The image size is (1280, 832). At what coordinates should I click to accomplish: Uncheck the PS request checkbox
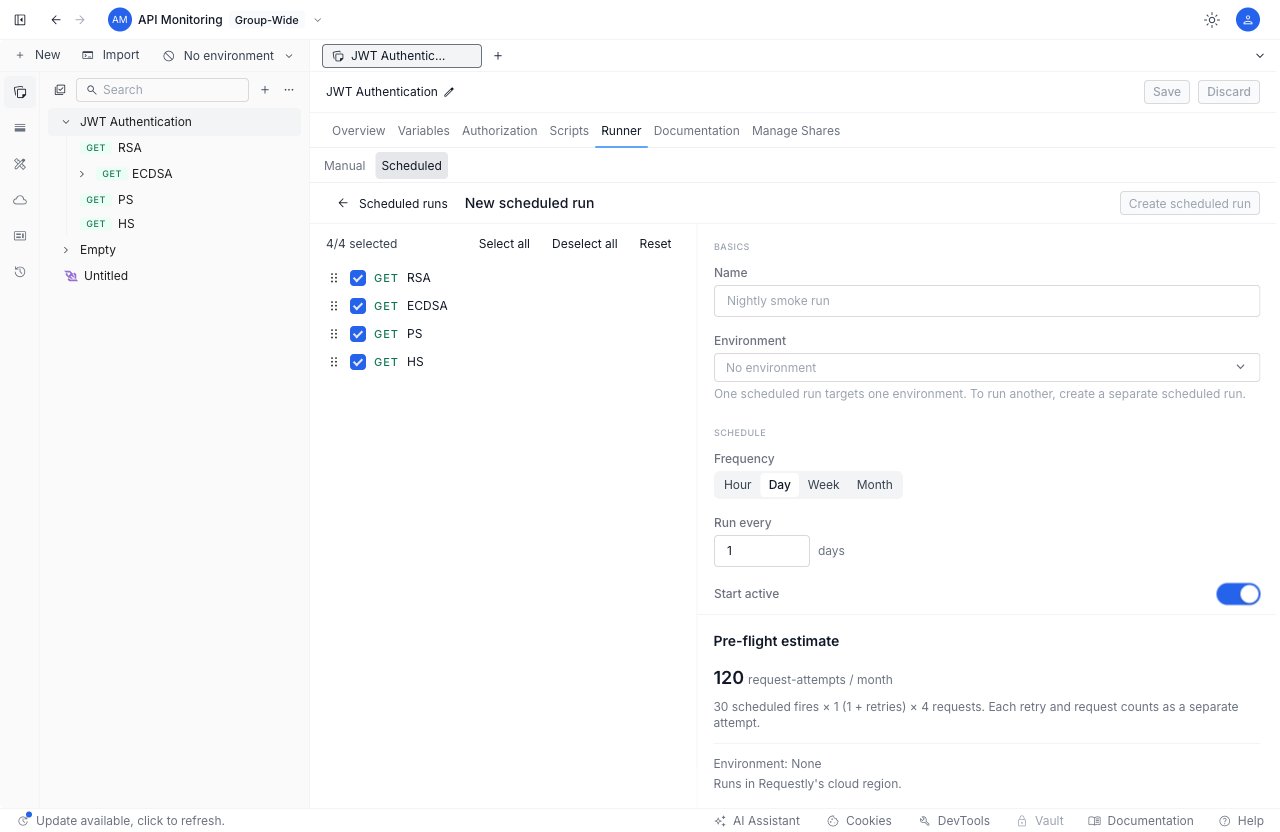click(358, 334)
